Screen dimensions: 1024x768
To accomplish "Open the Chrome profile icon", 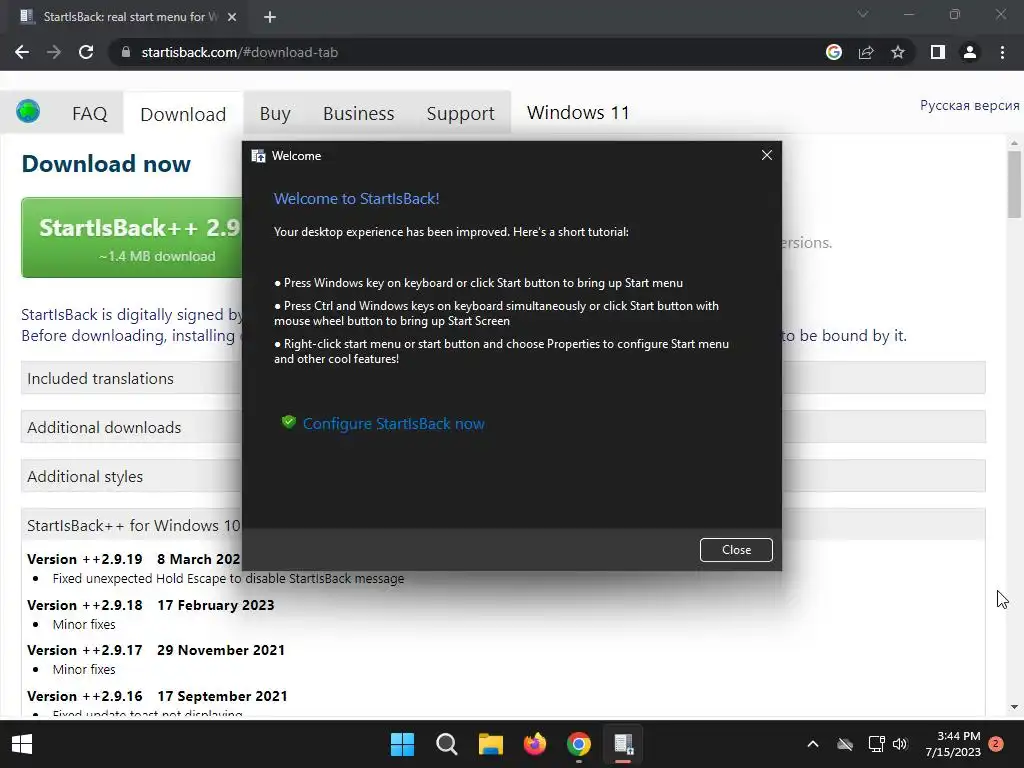I will (x=970, y=52).
